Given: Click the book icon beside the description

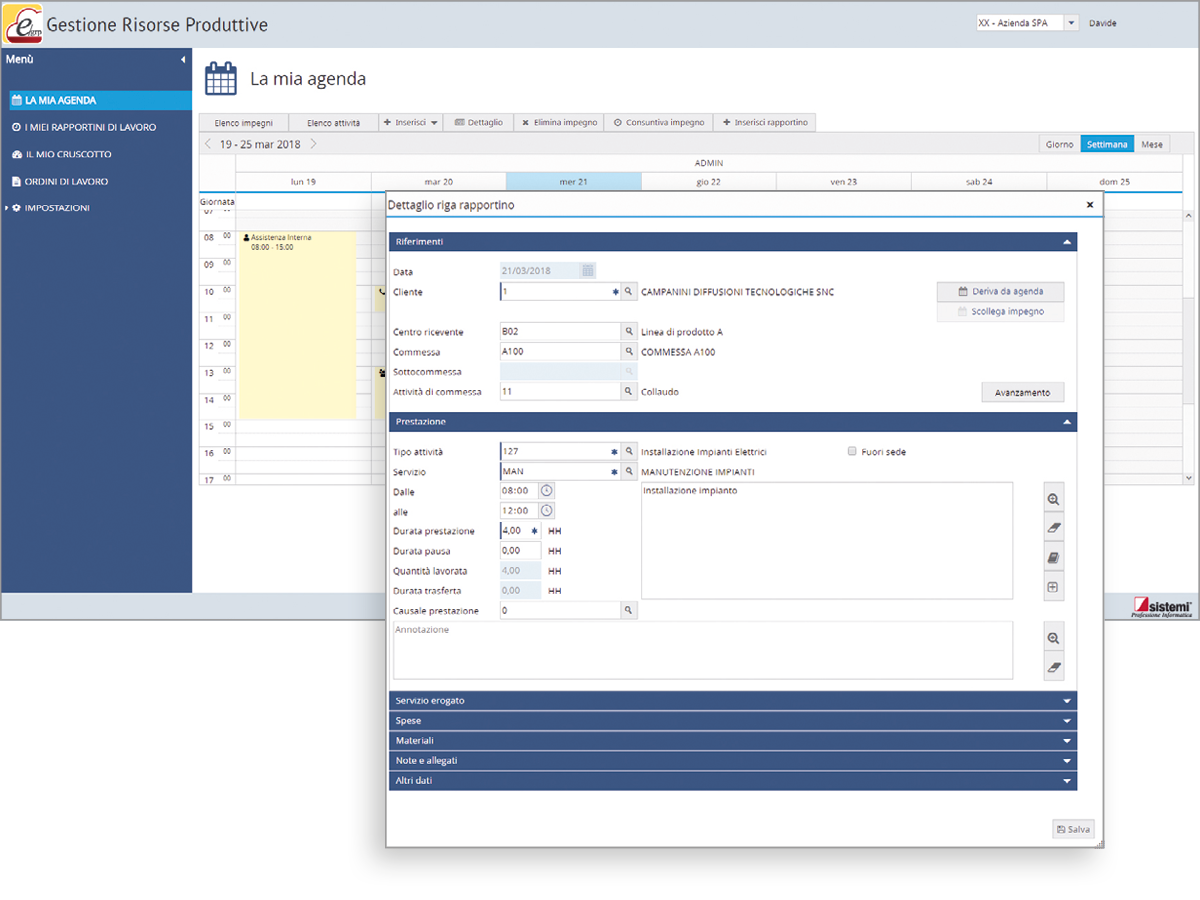Looking at the screenshot, I should coord(1052,558).
